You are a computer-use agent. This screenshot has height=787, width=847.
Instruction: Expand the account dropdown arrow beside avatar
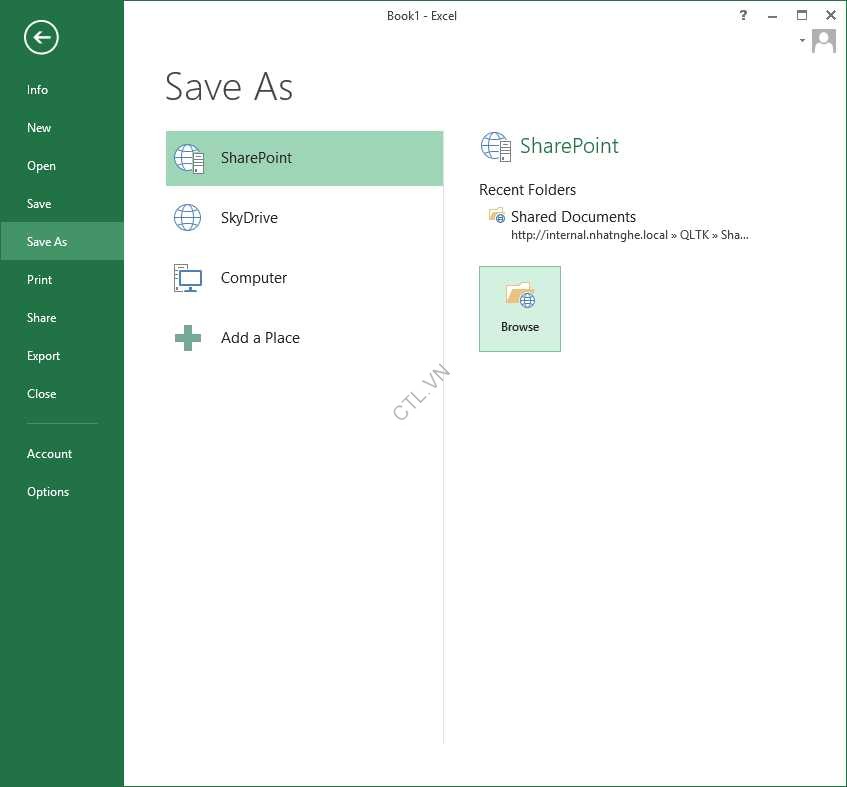tap(802, 41)
